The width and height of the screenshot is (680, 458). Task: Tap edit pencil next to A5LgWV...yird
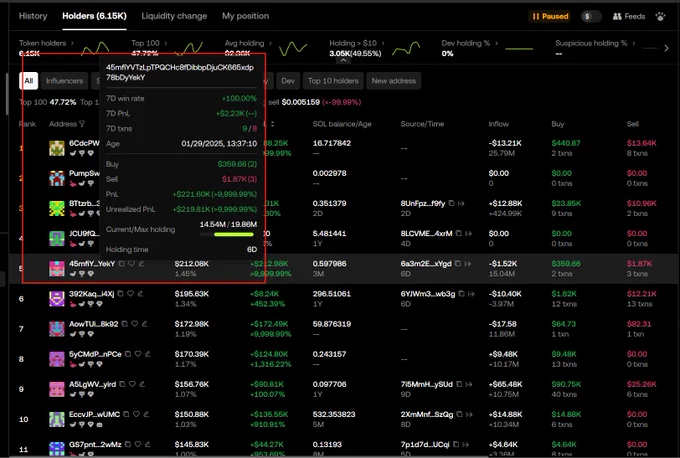142,384
